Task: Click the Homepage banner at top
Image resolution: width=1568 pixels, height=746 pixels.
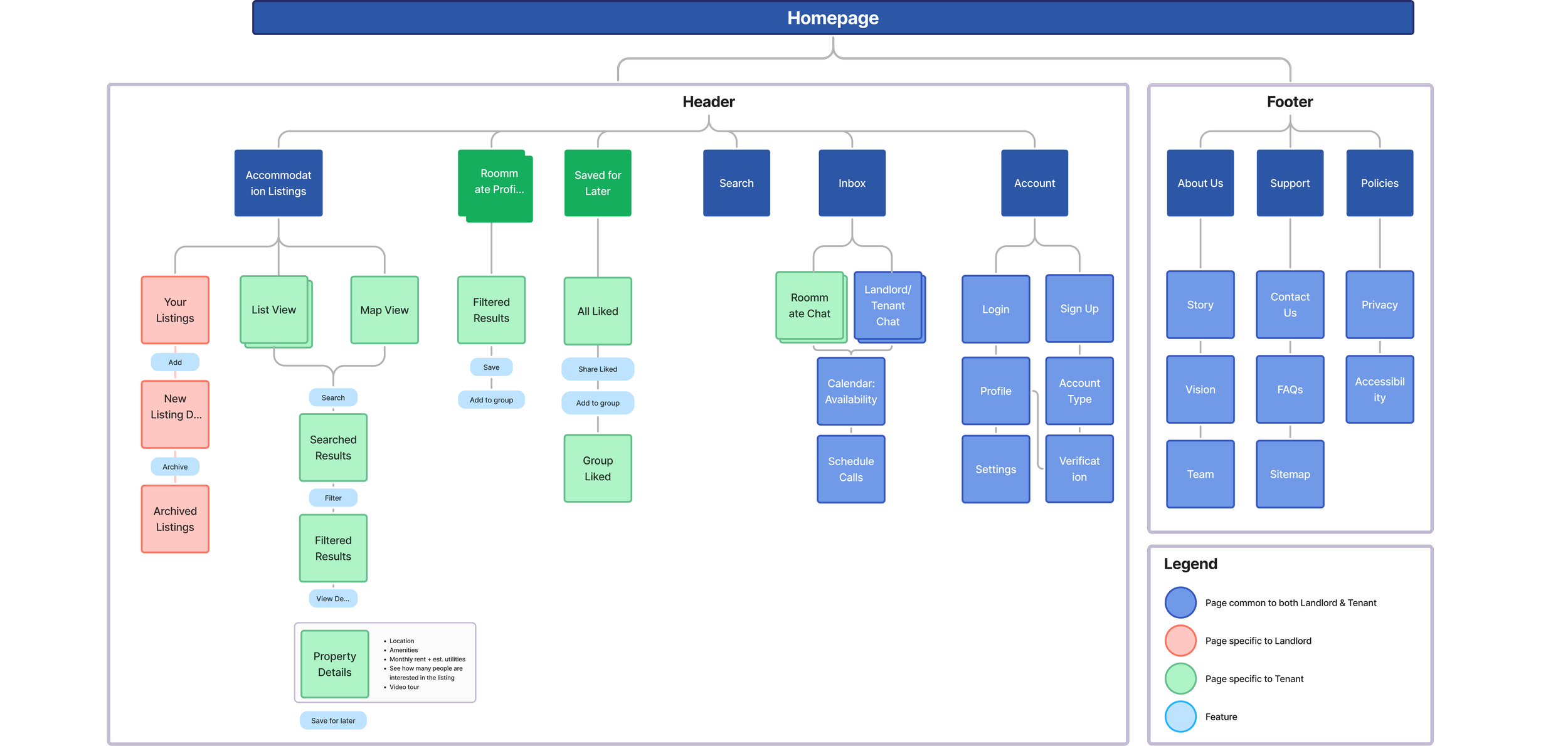Action: pos(832,18)
